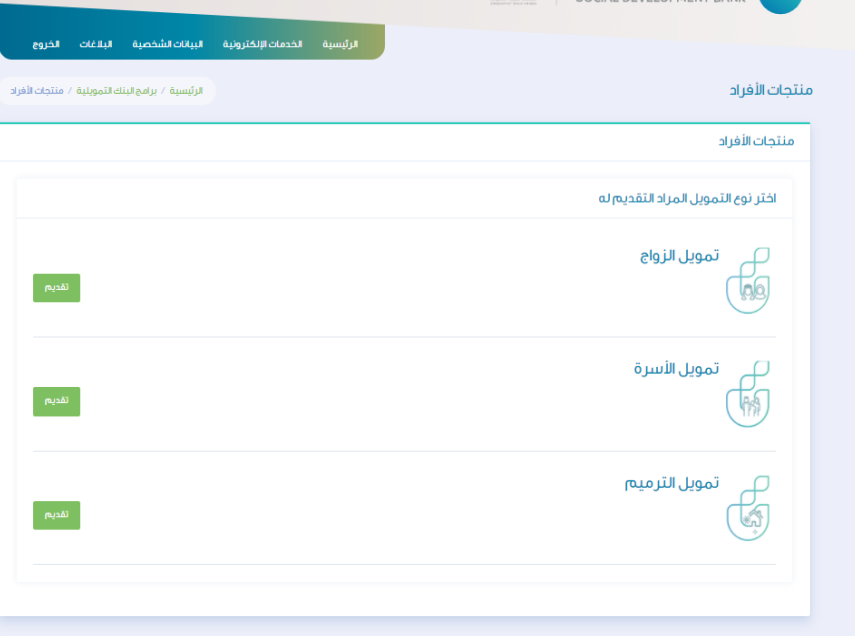Submit application for renovation financing (تقديم)
855x636 pixels.
pos(56,515)
